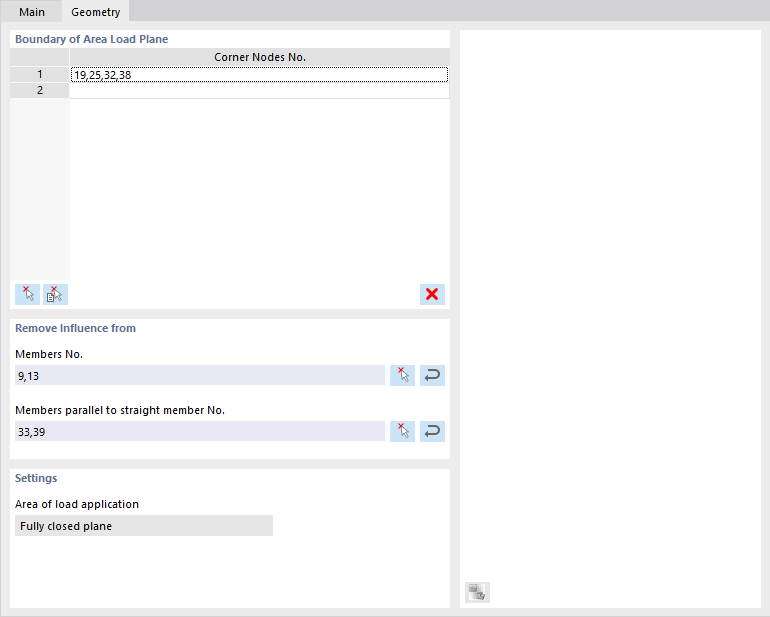Delete row with red X button
Screen dimensions: 770x617
pos(432,294)
